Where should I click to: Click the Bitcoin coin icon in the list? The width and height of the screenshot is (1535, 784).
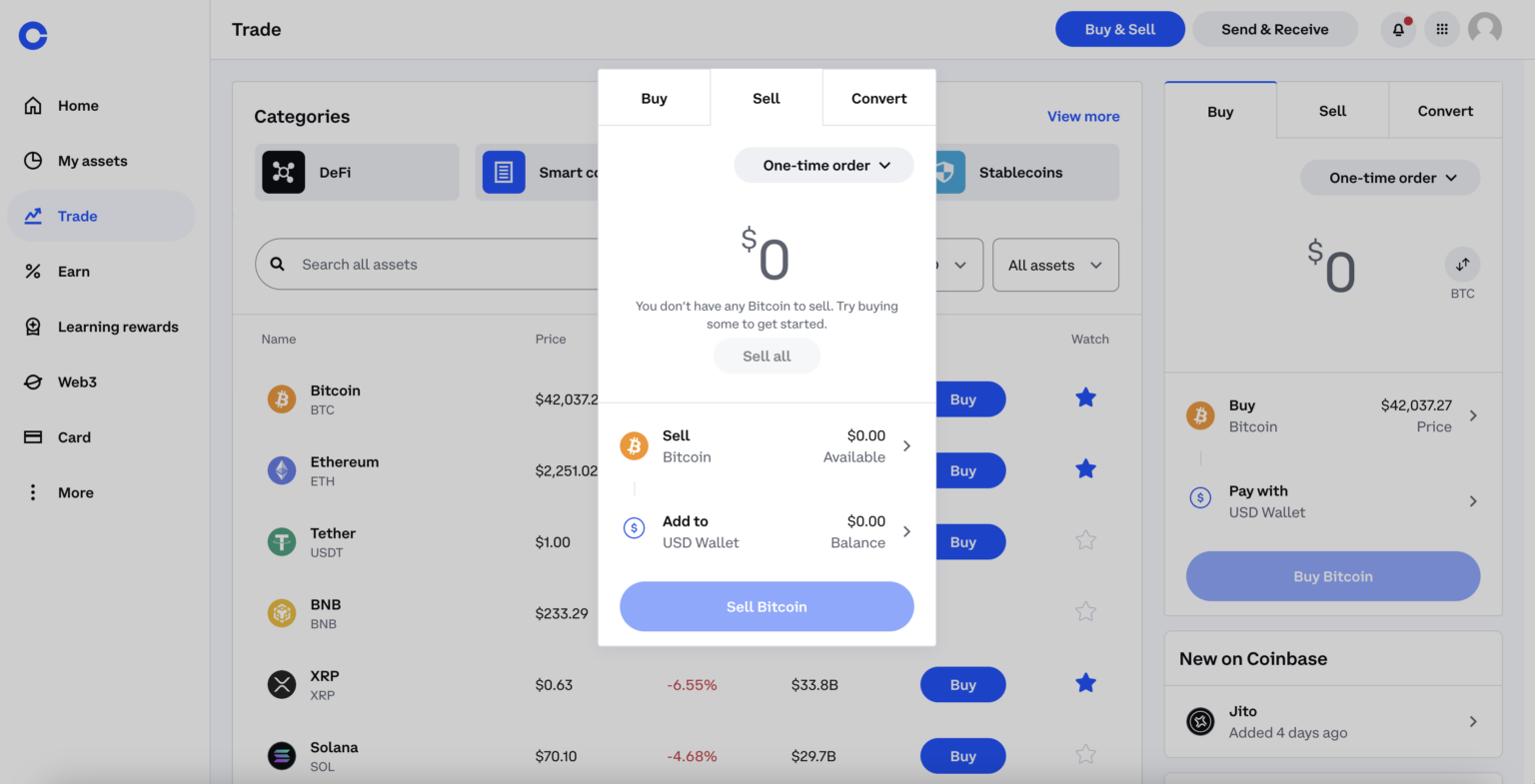pos(282,399)
